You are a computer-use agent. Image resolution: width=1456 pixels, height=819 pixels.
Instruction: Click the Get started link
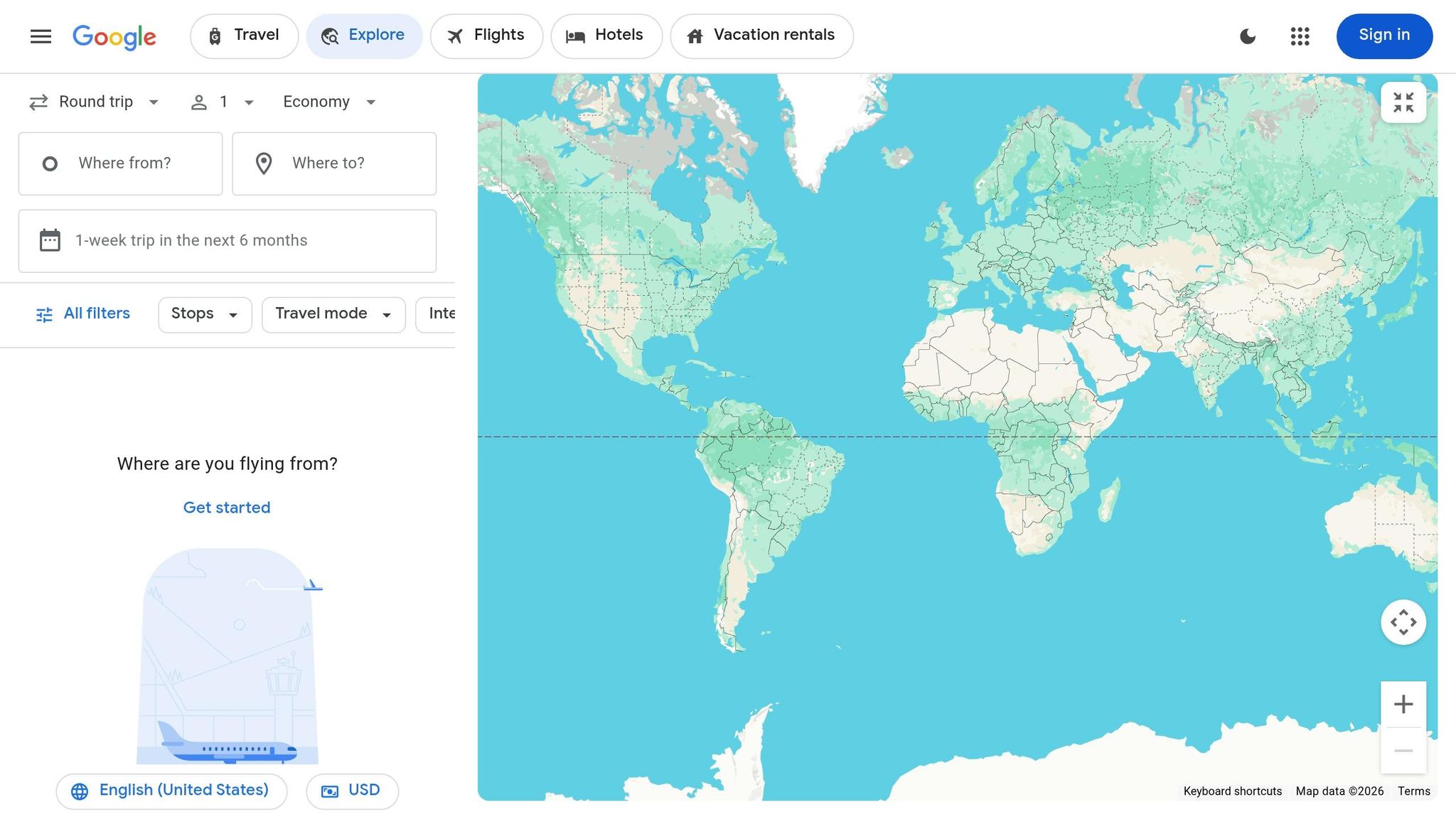tap(226, 507)
